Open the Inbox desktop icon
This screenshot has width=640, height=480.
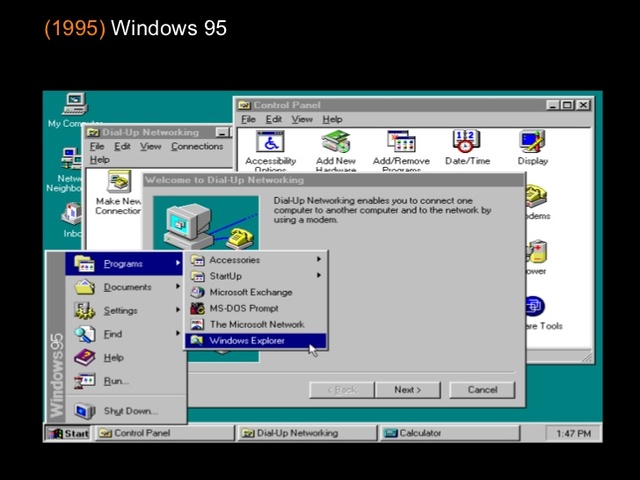click(72, 213)
